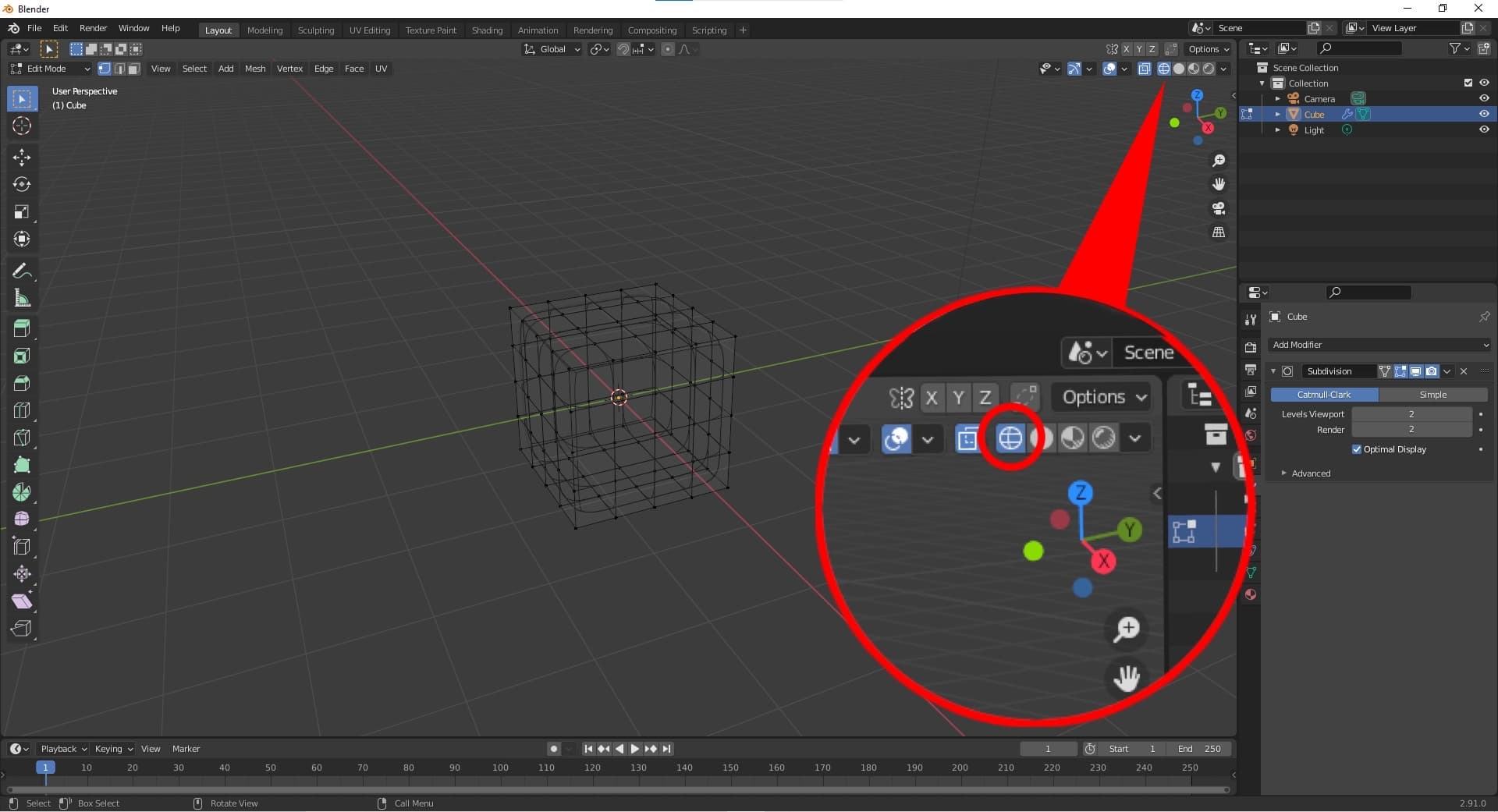Image resolution: width=1498 pixels, height=812 pixels.
Task: Select the Extrude Region tool
Action: (x=21, y=328)
